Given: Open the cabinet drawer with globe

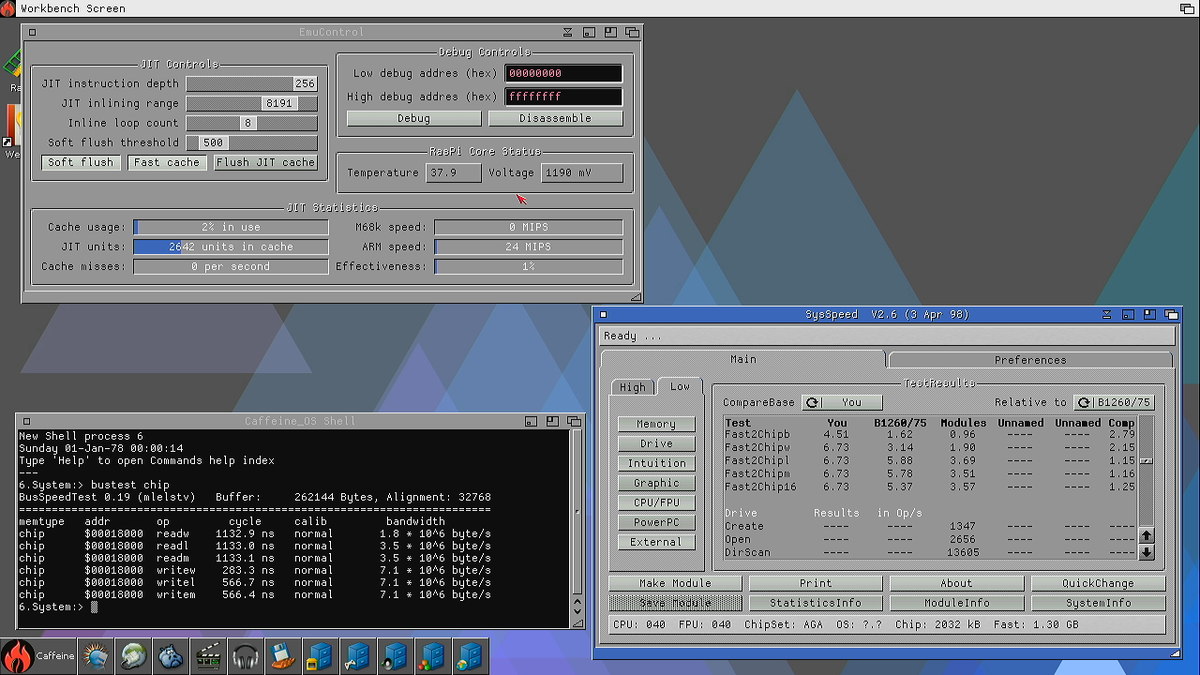Looking at the screenshot, I should (x=468, y=656).
